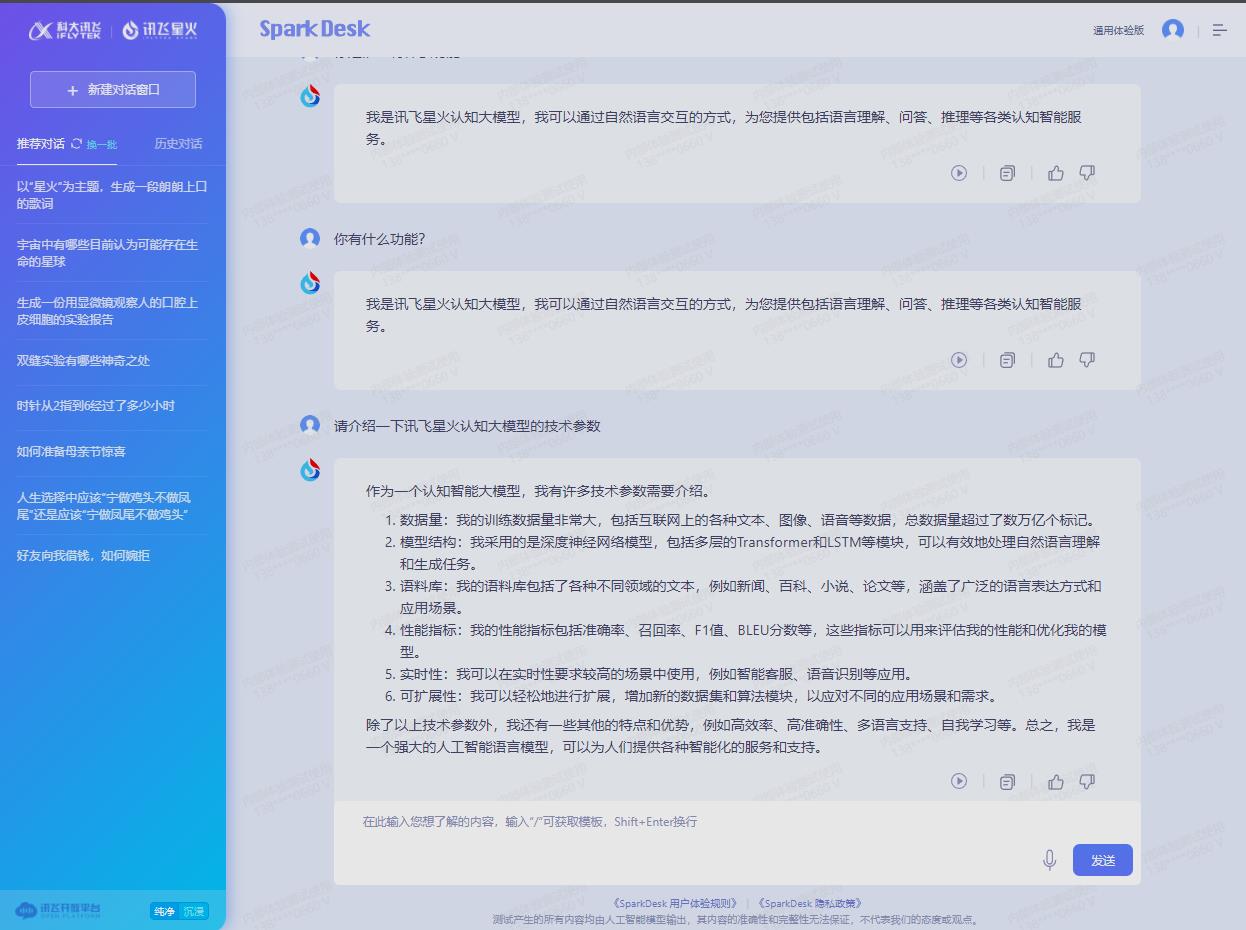Select the suggestion about lyrics themed "星火"
The height and width of the screenshot is (930, 1246).
pyautogui.click(x=112, y=195)
